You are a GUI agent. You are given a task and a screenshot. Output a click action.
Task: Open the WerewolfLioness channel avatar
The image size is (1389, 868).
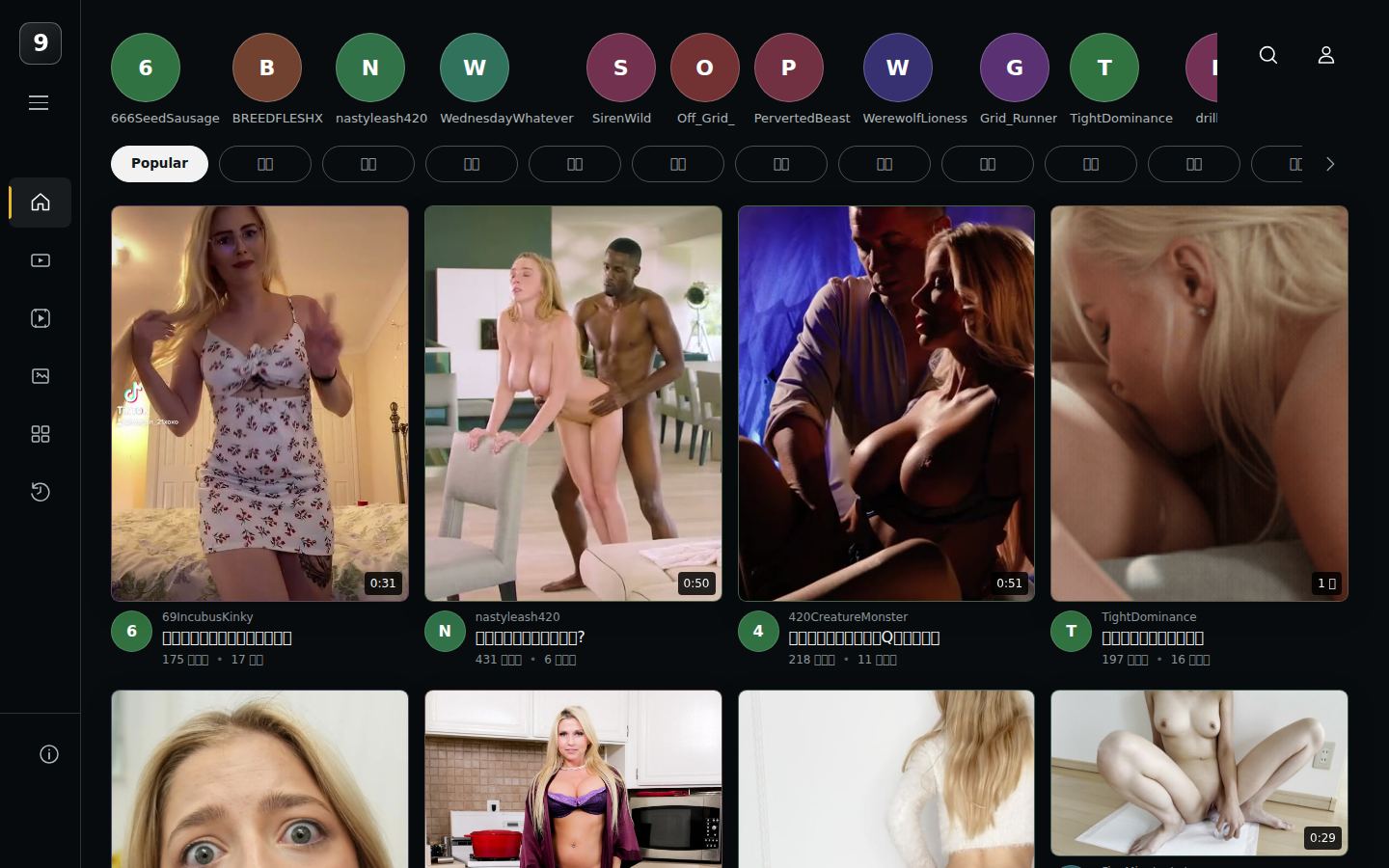[897, 68]
